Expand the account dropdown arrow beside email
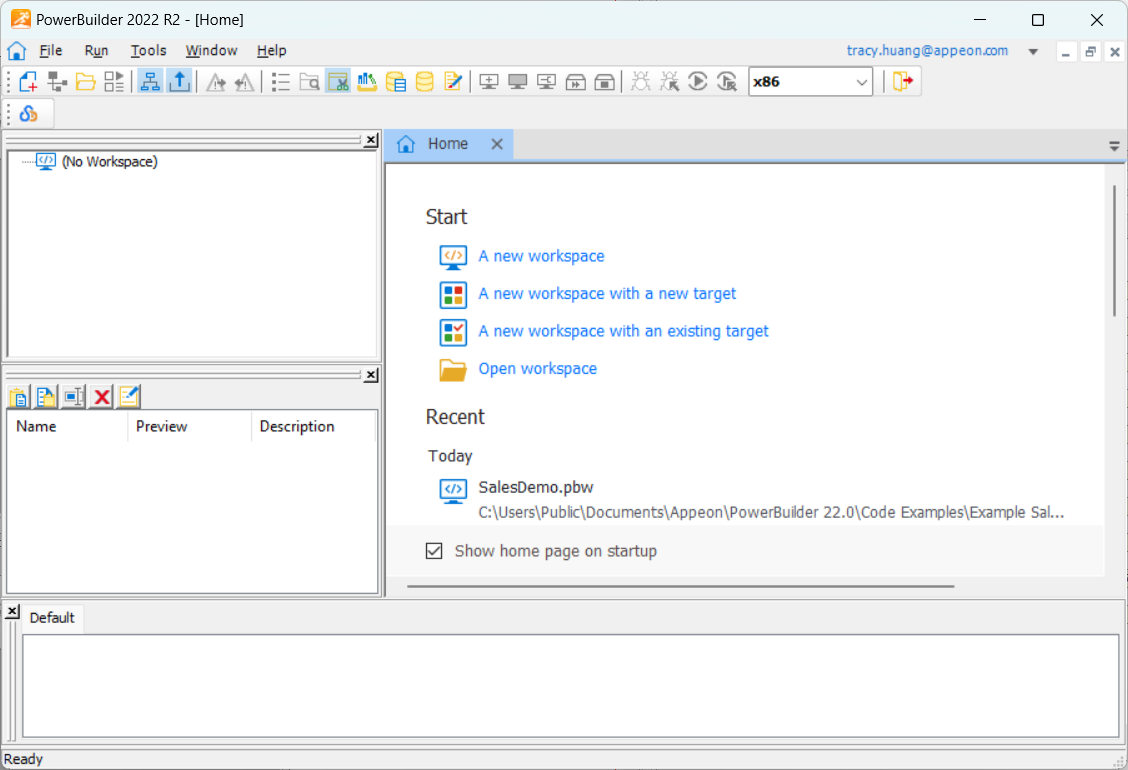Viewport: 1128px width, 770px height. pos(1033,51)
